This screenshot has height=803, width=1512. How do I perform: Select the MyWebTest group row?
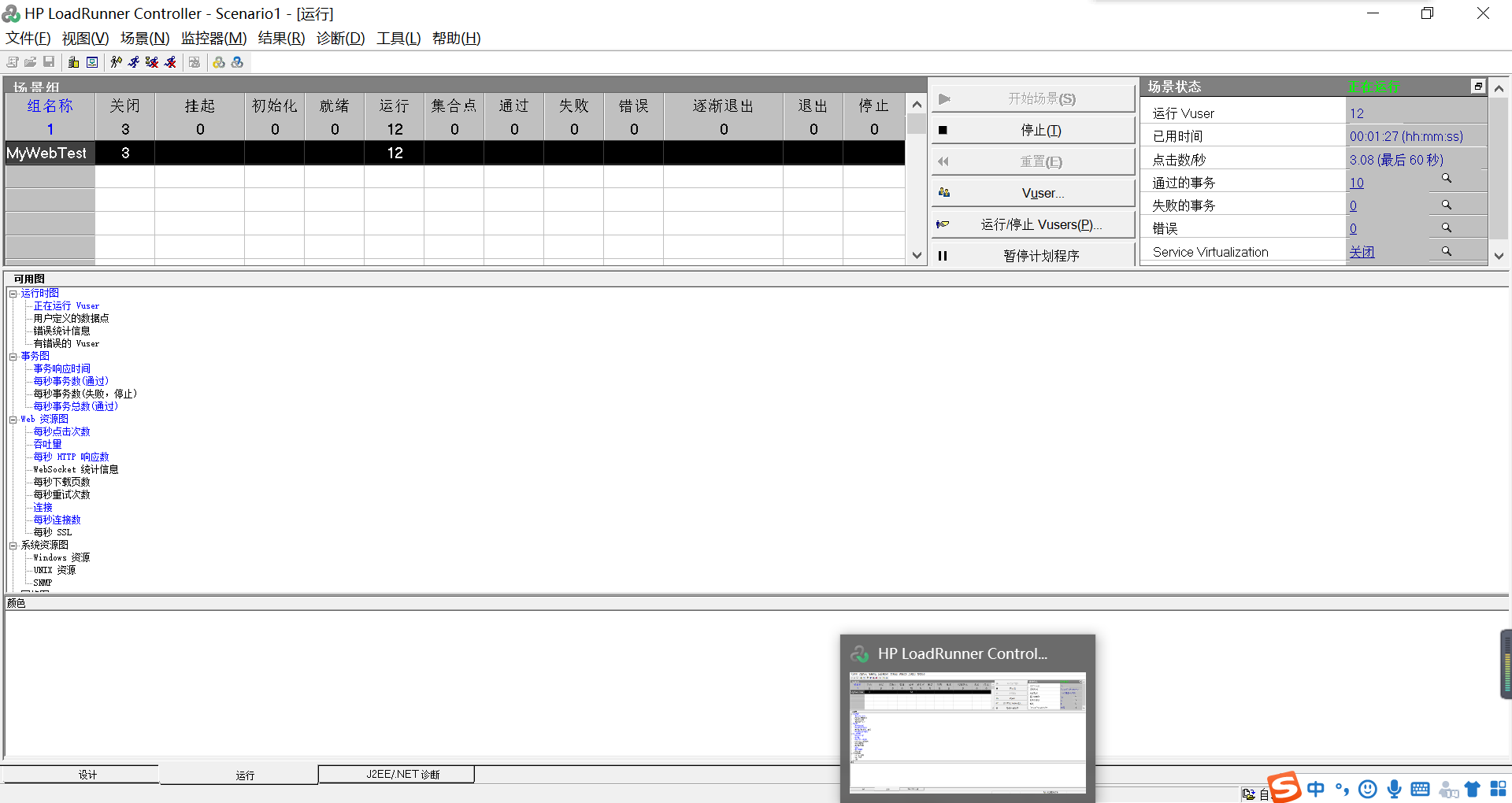(x=455, y=153)
